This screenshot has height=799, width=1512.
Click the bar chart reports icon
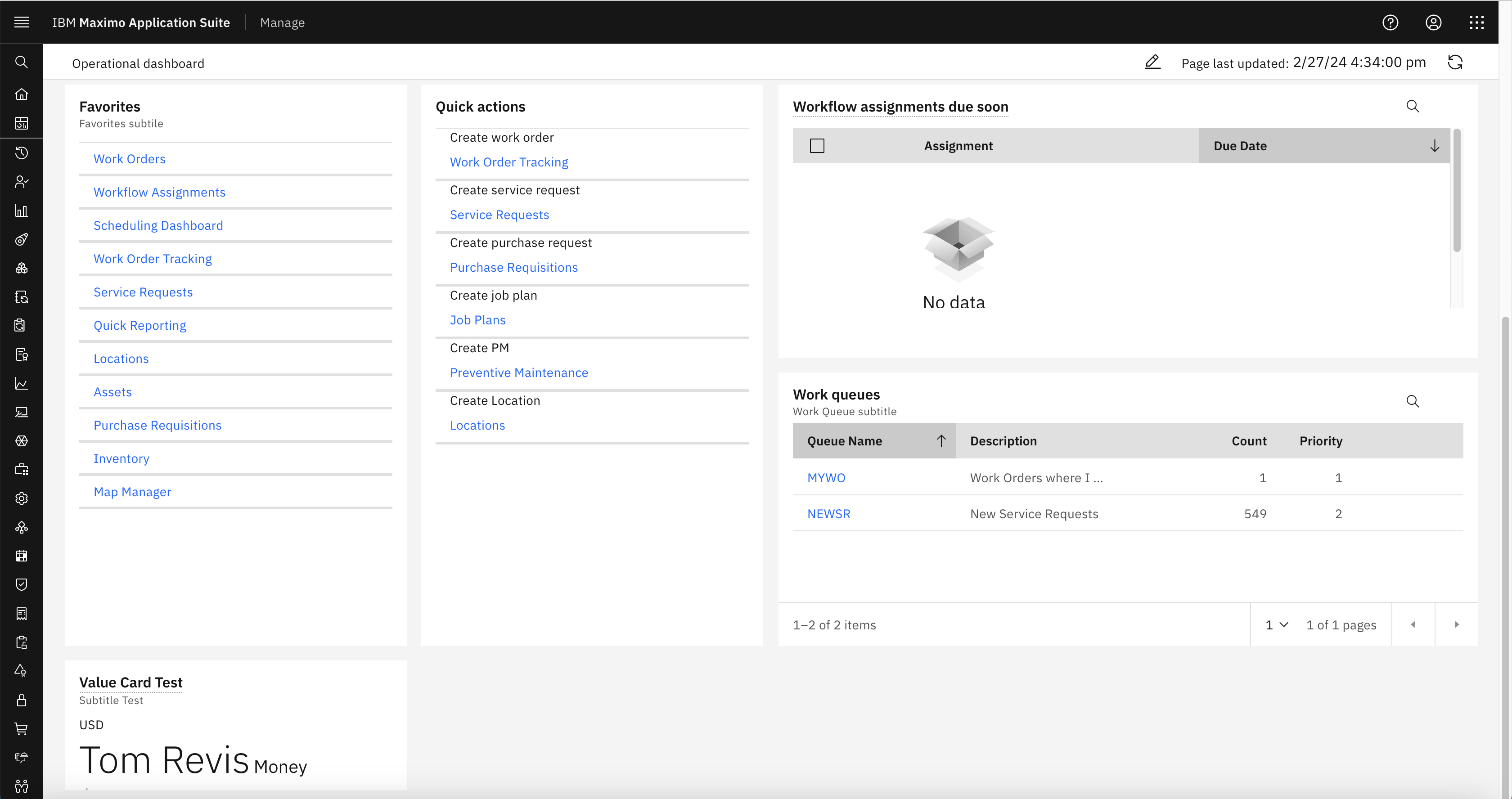pos(22,211)
